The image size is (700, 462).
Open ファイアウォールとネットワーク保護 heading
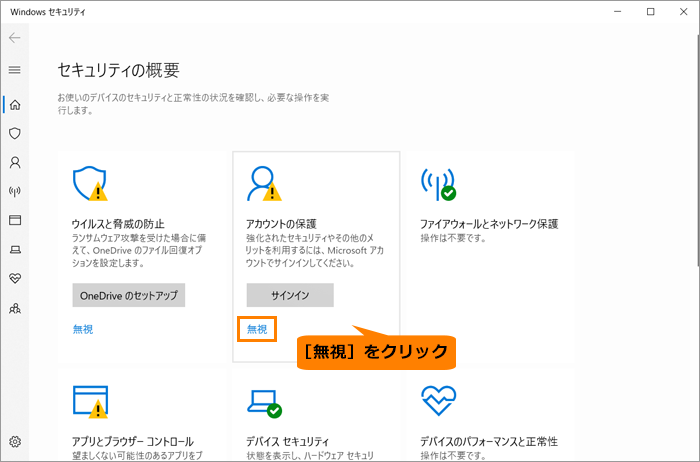pyautogui.click(x=489, y=224)
